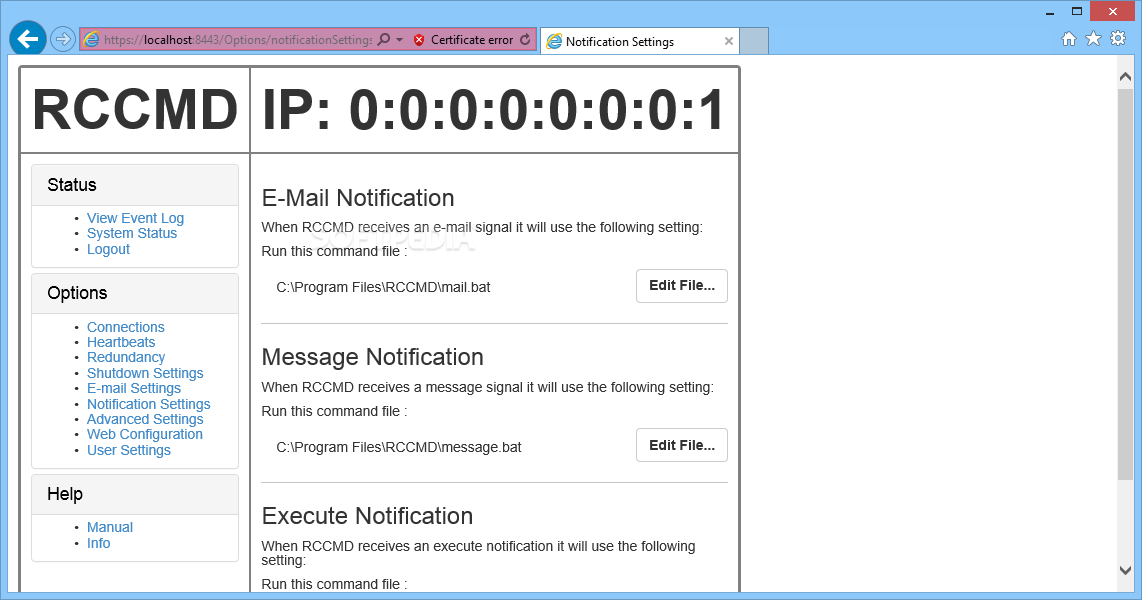
Task: Open the address bar dropdown arrow
Action: pos(399,40)
